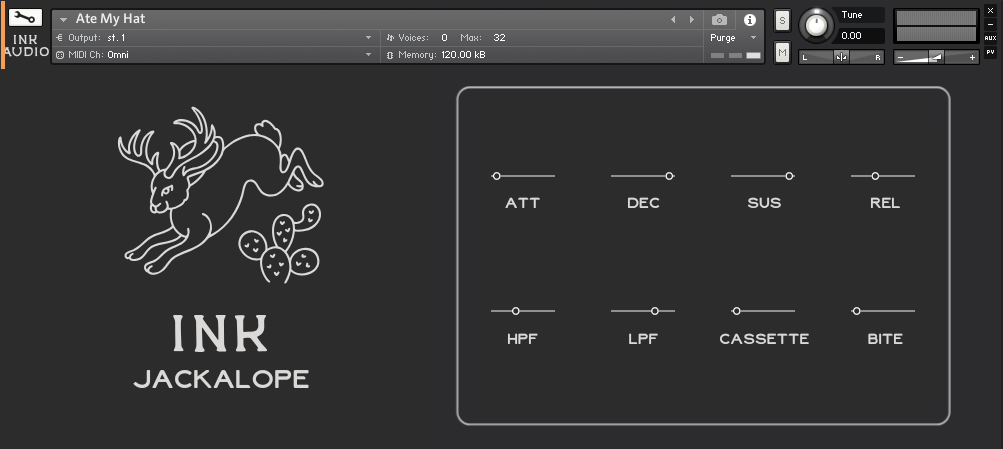This screenshot has height=449, width=1003.
Task: Show instrument info with the i icon
Action: tap(749, 19)
